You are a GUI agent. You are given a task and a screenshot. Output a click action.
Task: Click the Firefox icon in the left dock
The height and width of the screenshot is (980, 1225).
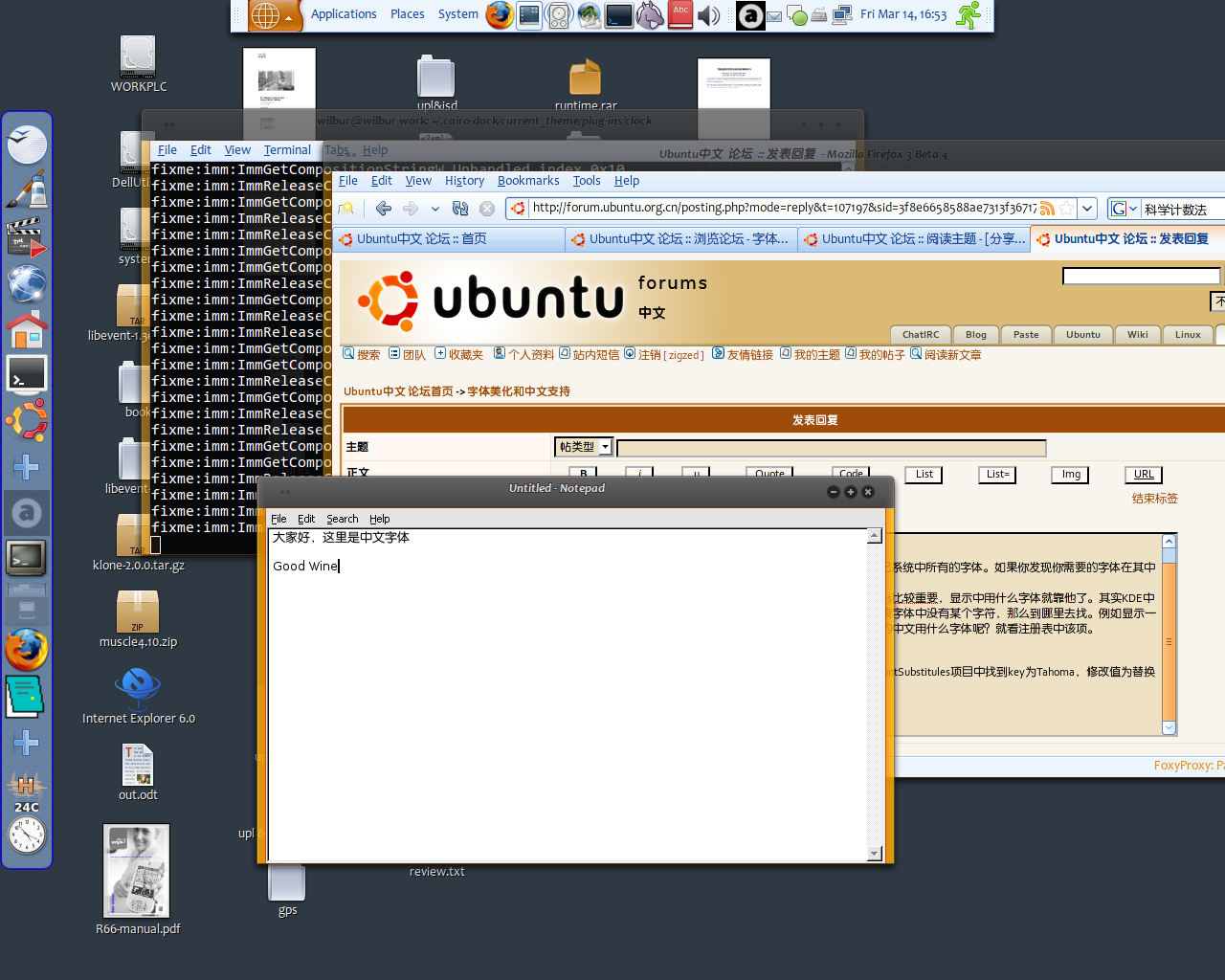tap(27, 650)
